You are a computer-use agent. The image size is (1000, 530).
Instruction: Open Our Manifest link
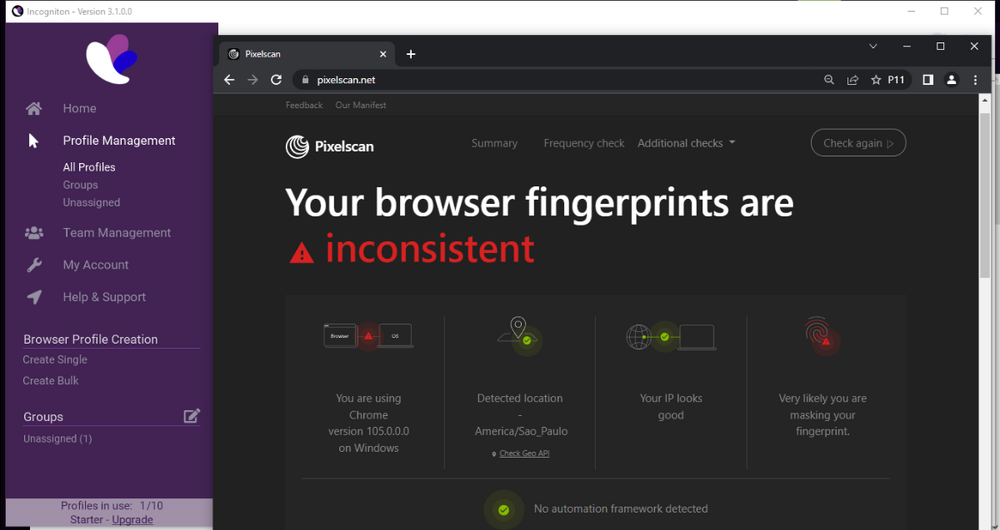coord(360,105)
